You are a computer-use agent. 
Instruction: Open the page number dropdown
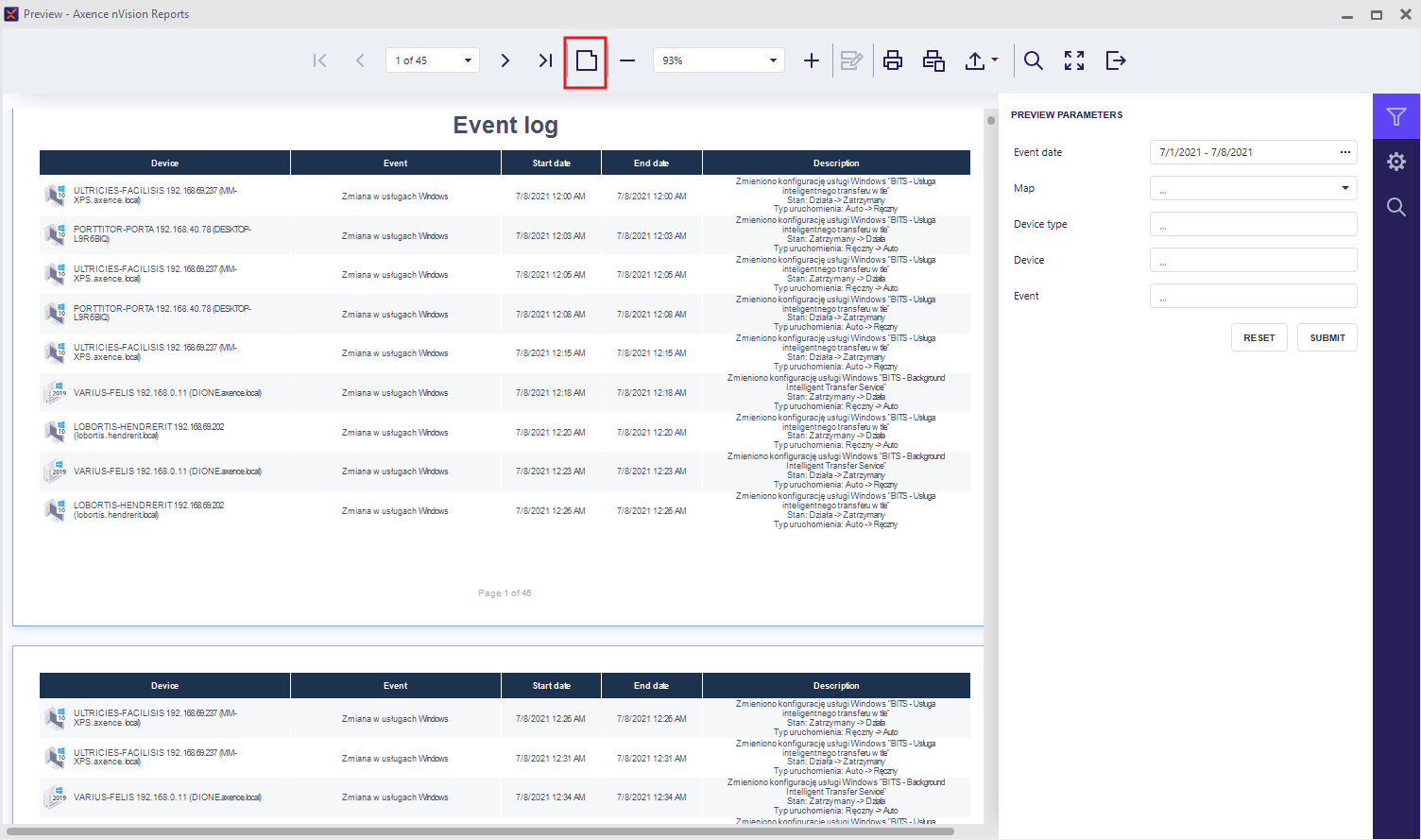tap(468, 60)
